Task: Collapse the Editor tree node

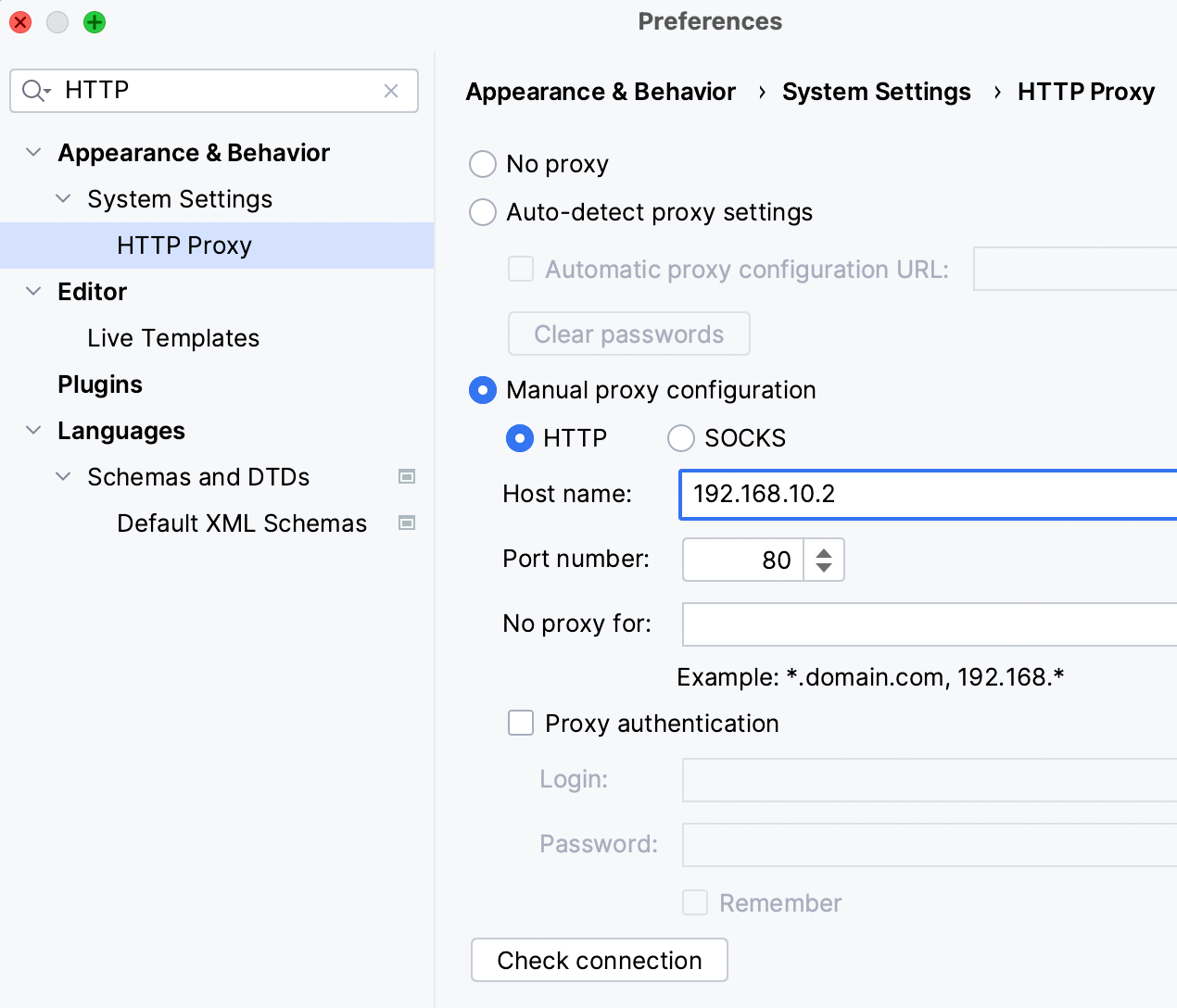Action: point(33,291)
